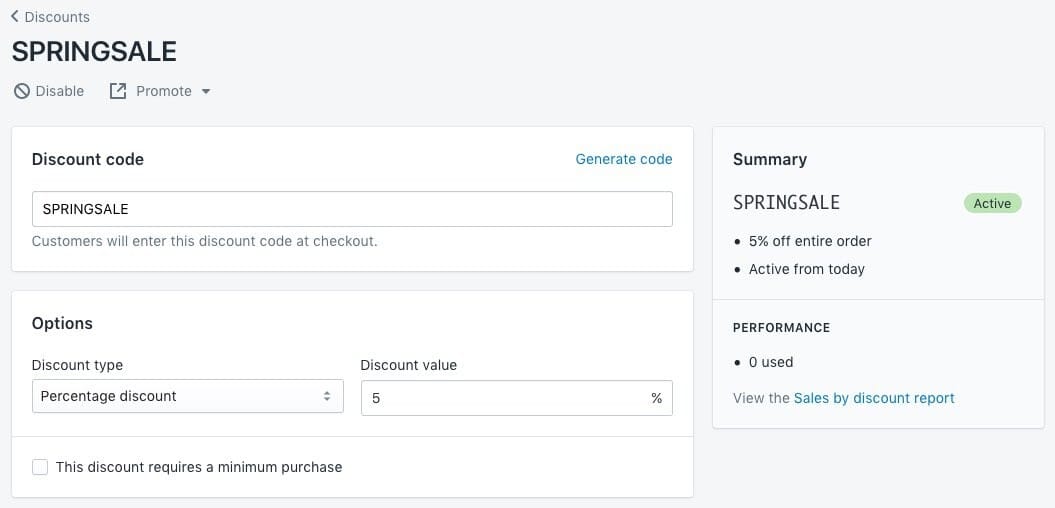This screenshot has width=1055, height=508.
Task: Enable the minimum purchase requirement checkbox
Action: click(x=40, y=467)
